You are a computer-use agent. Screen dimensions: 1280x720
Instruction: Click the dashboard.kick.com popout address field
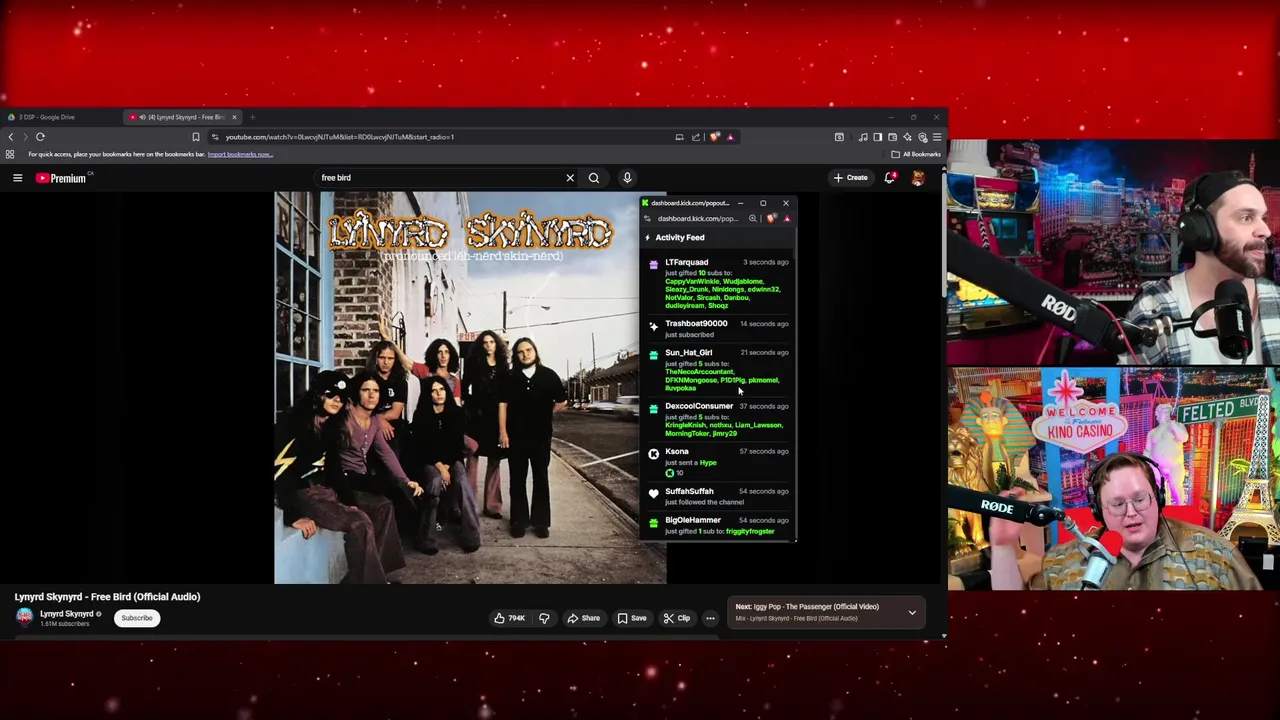[697, 219]
